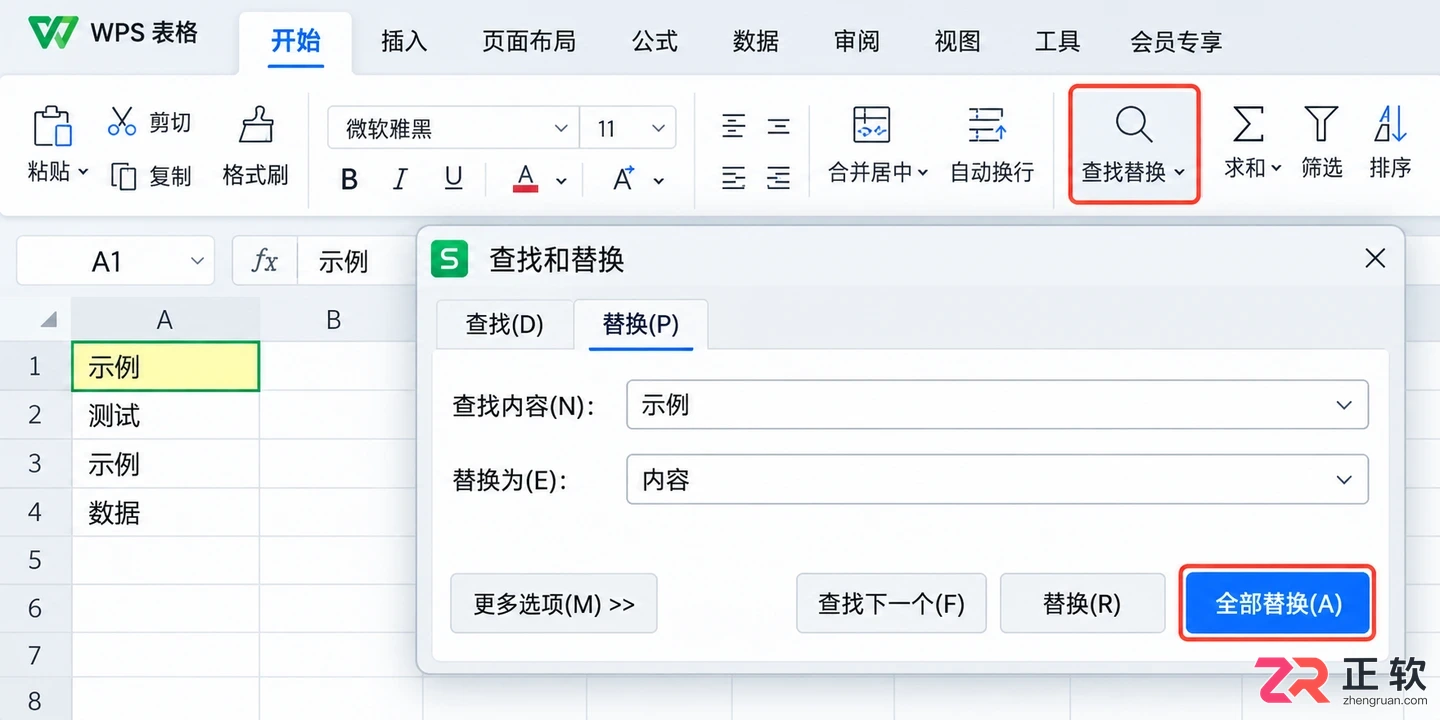Screen dimensions: 1440x720
Task: Select cell A2 containing 测试
Action: pos(165,415)
